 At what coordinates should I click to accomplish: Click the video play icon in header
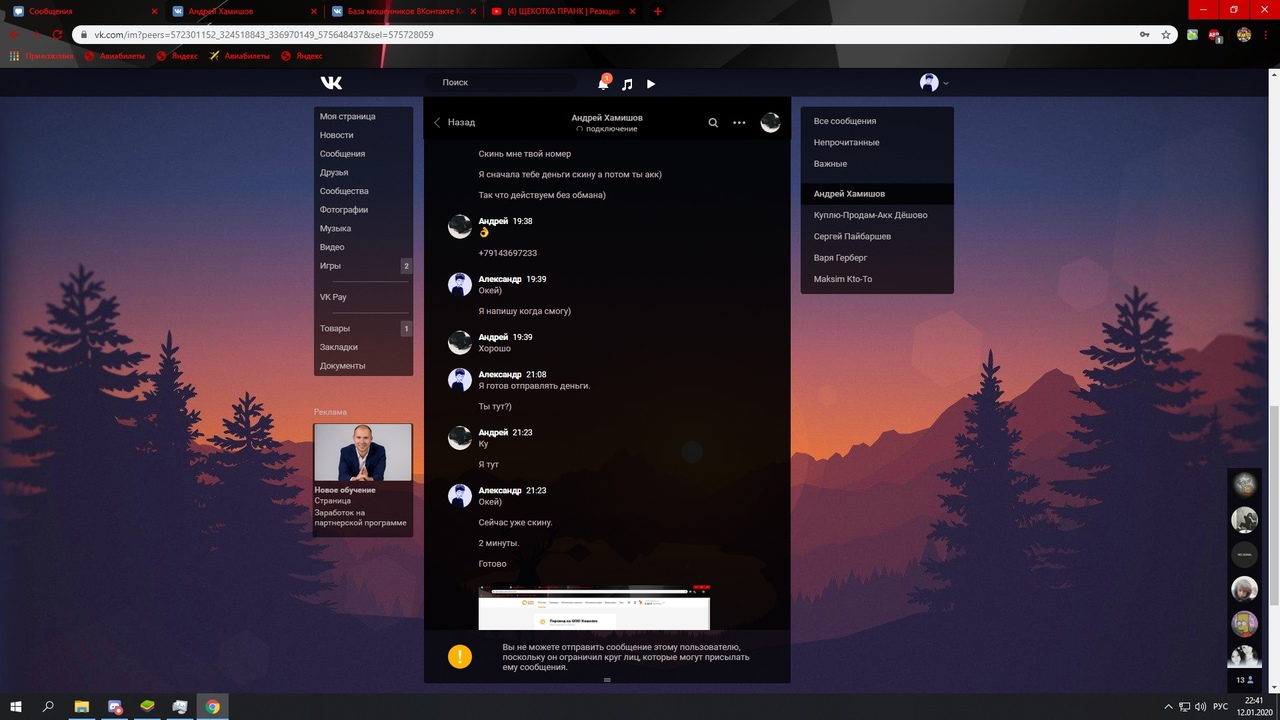(x=651, y=84)
